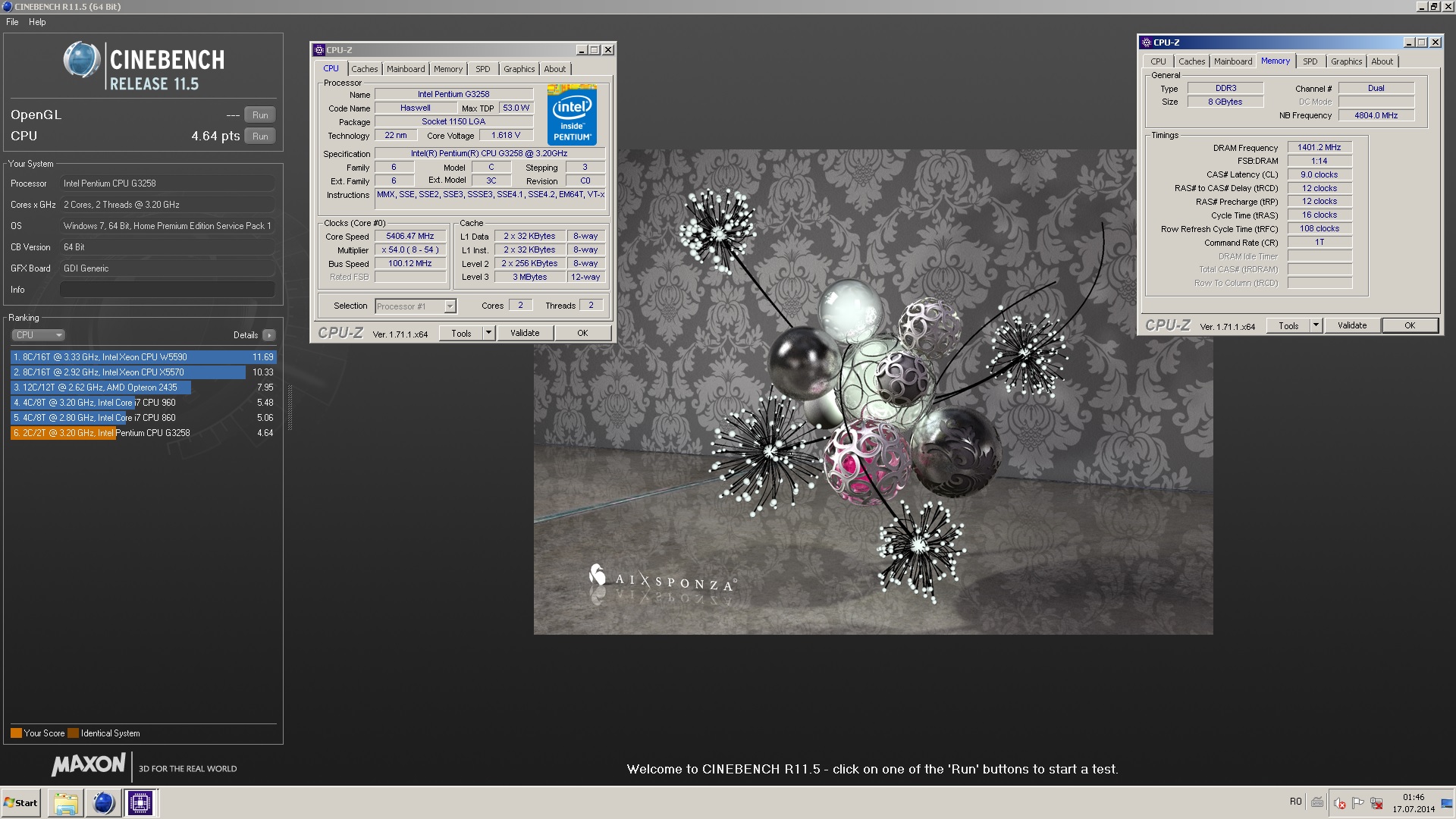The image size is (1456, 819).
Task: Click the Processor field Intel Pentium CPU G3258
Action: 168,184
